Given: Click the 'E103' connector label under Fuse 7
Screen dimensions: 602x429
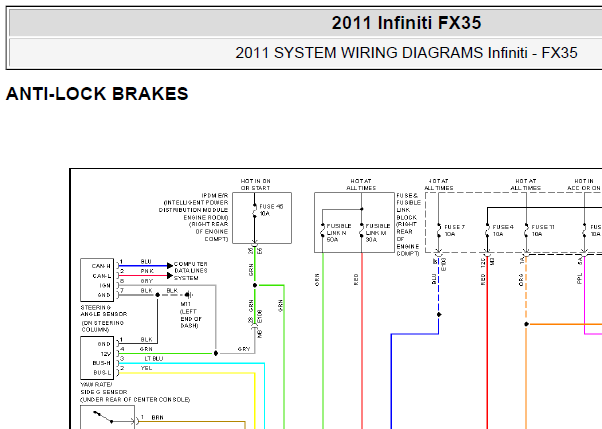Looking at the screenshot, I should coord(443,264).
